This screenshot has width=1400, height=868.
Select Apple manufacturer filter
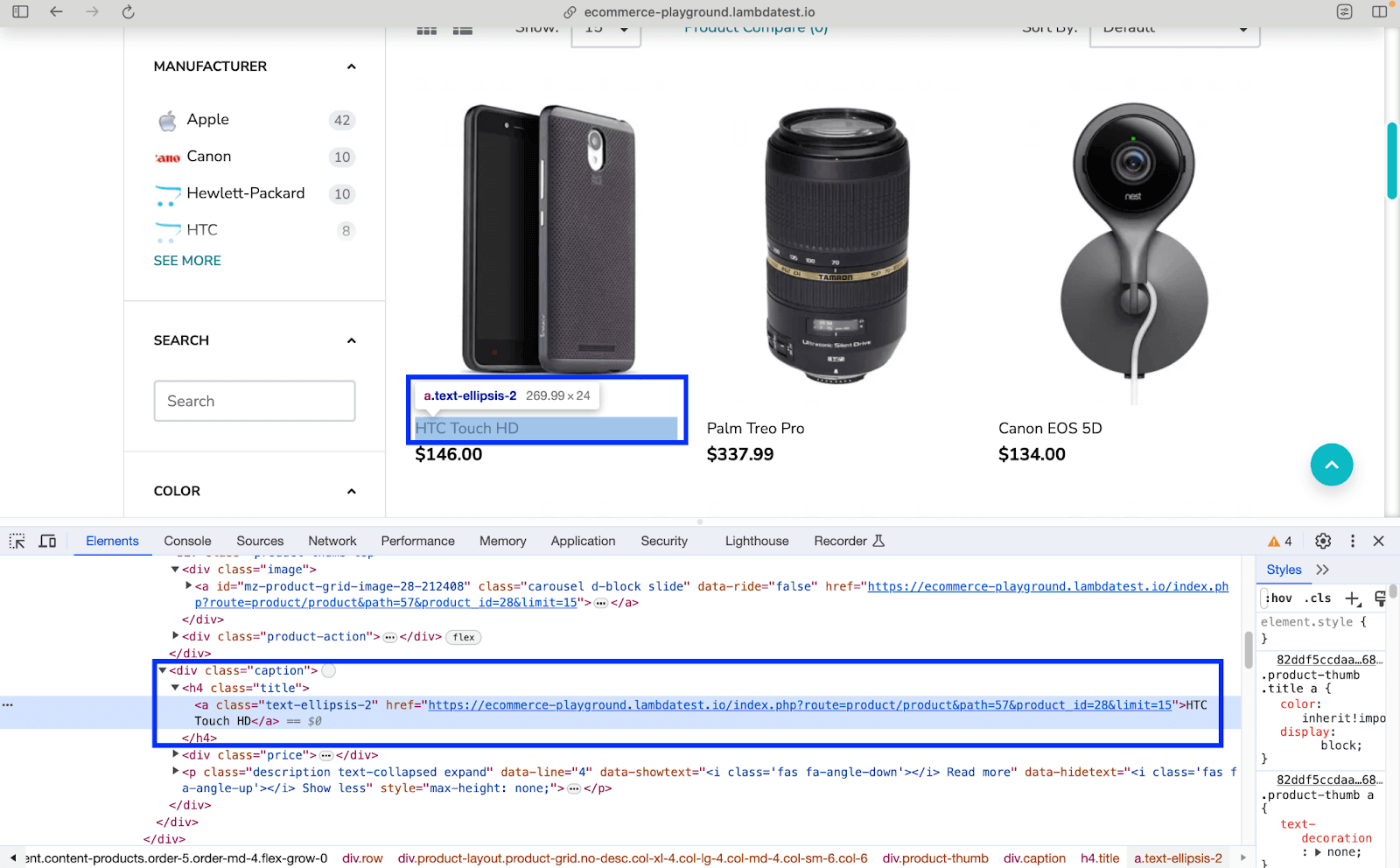[207, 120]
